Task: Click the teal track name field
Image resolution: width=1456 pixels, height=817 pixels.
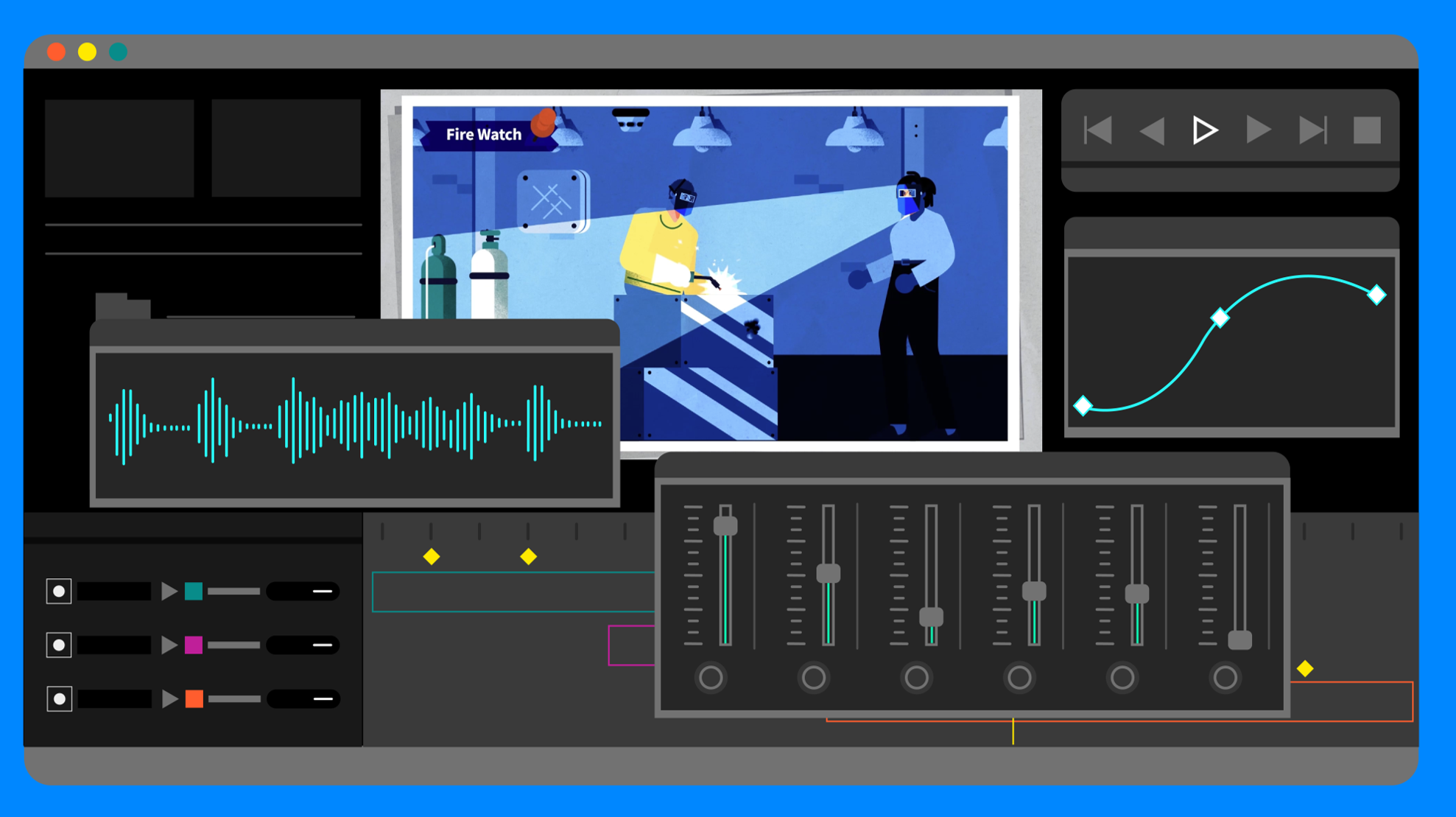Action: (114, 591)
